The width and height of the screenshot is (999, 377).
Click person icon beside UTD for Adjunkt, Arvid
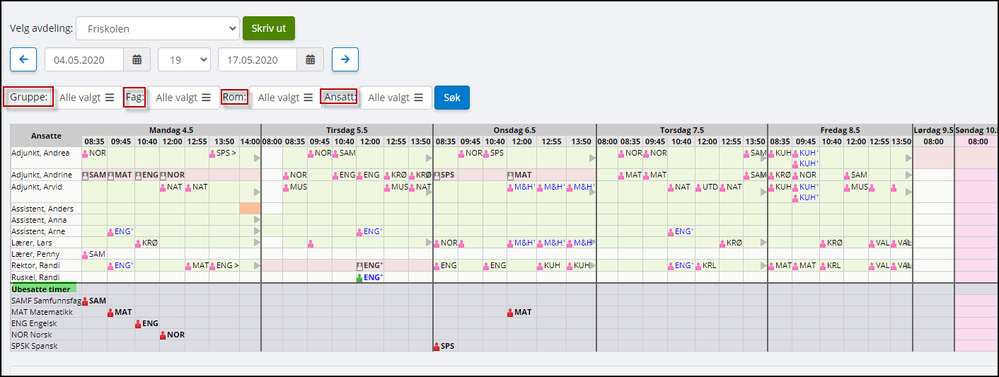pyautogui.click(x=698, y=187)
